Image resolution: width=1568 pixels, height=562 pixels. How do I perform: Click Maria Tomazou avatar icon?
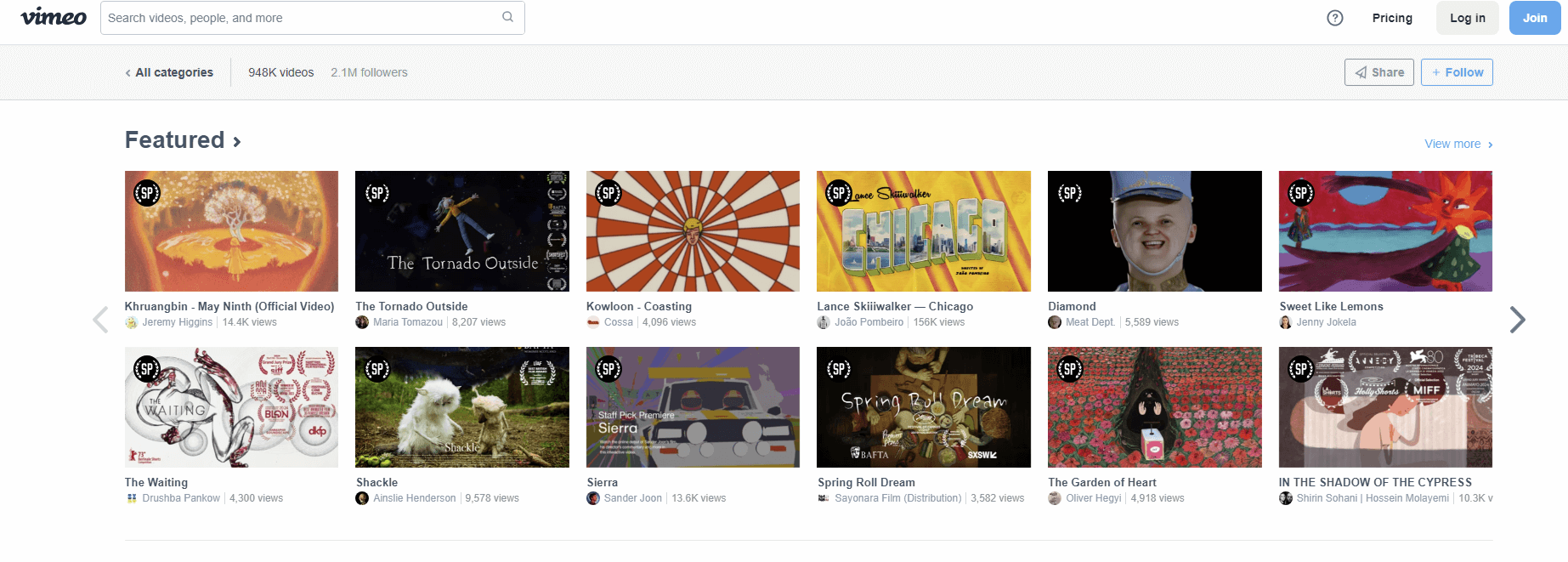click(362, 322)
